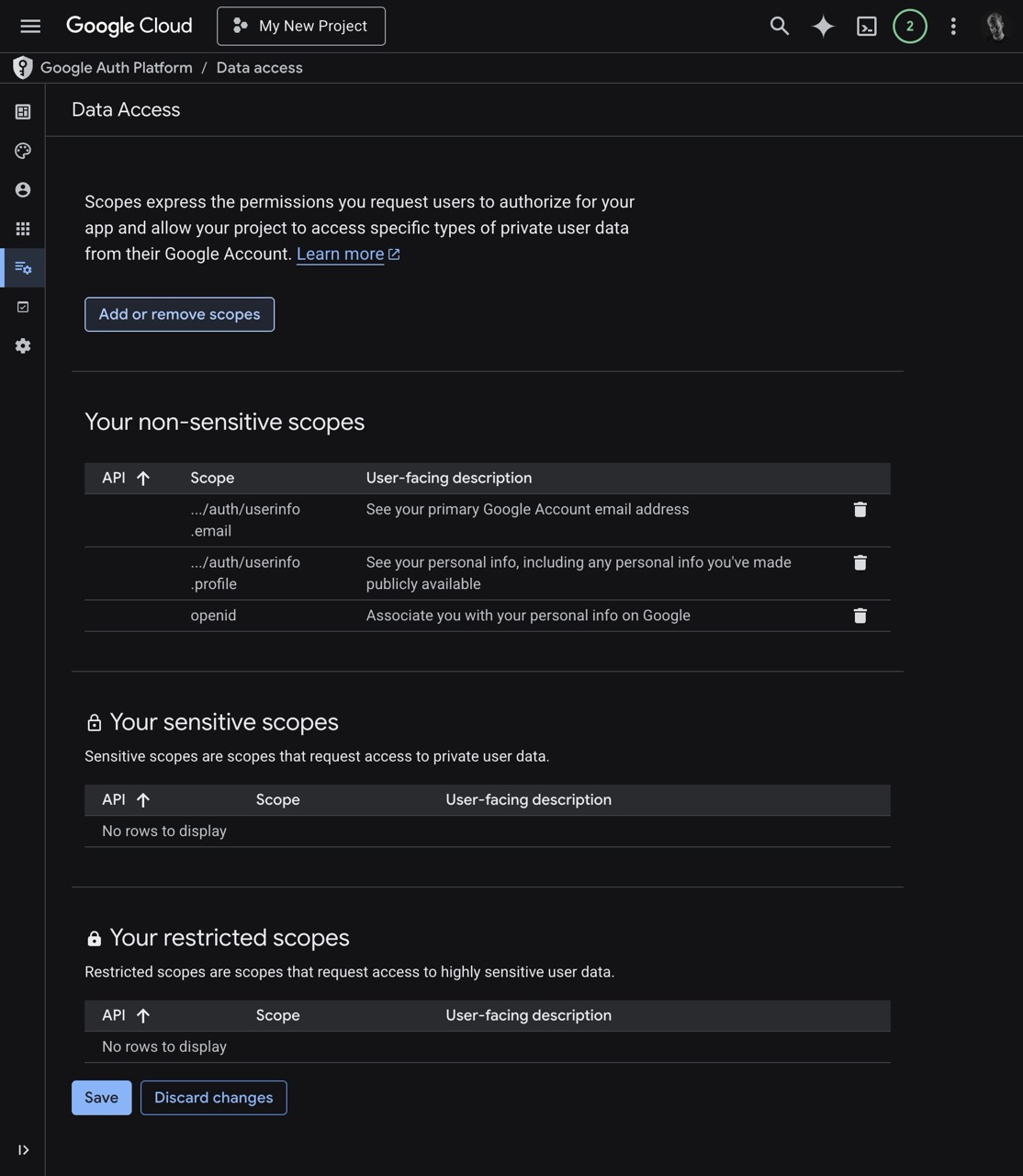This screenshot has width=1023, height=1176.
Task: Open the Branding palette section
Action: tap(22, 151)
